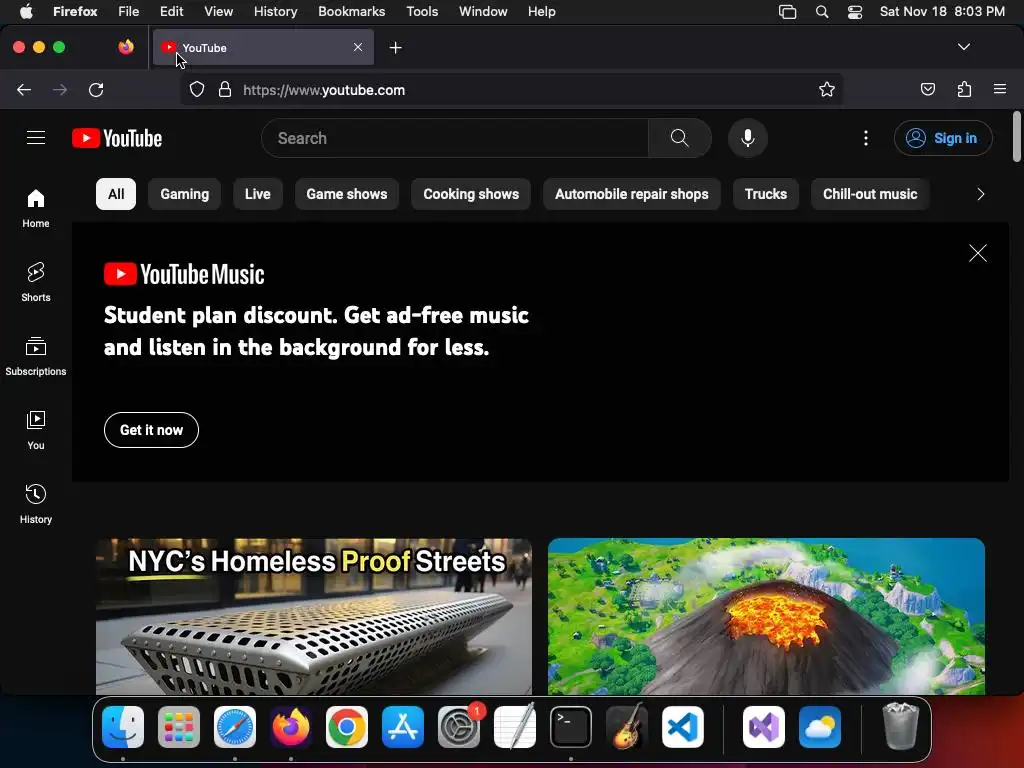Open Firefox application menu
The width and height of the screenshot is (1024, 768).
[1000, 89]
